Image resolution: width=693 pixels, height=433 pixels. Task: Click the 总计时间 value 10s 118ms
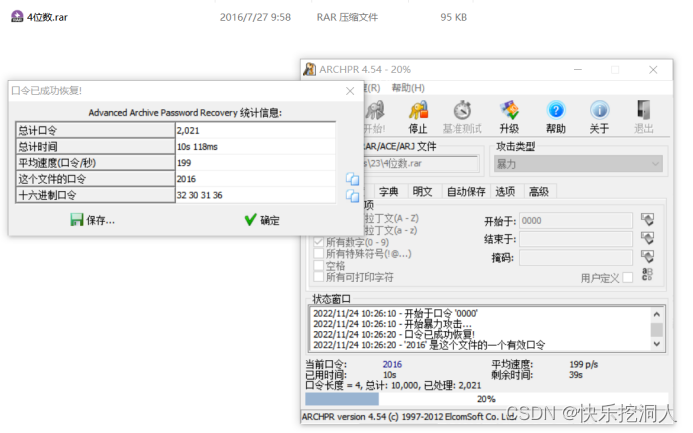point(197,147)
